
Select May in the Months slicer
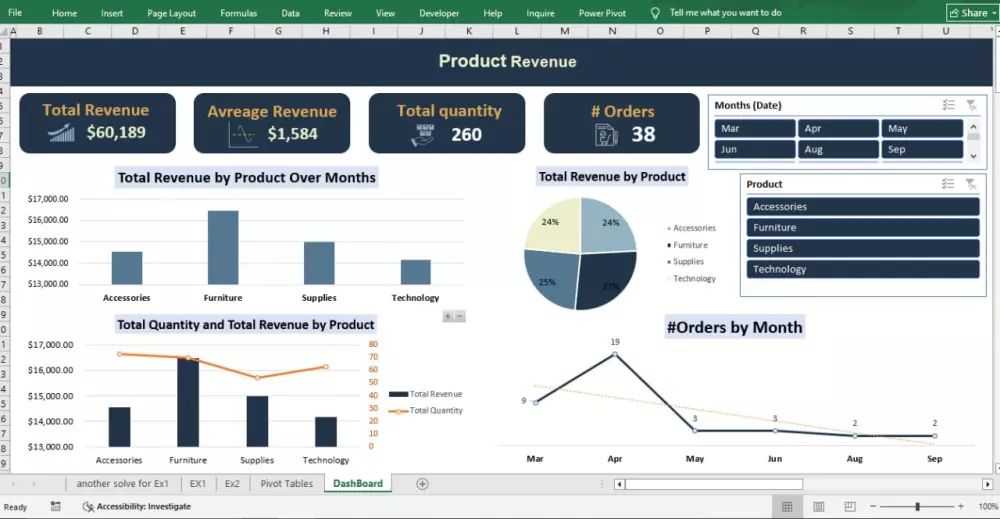(922, 128)
